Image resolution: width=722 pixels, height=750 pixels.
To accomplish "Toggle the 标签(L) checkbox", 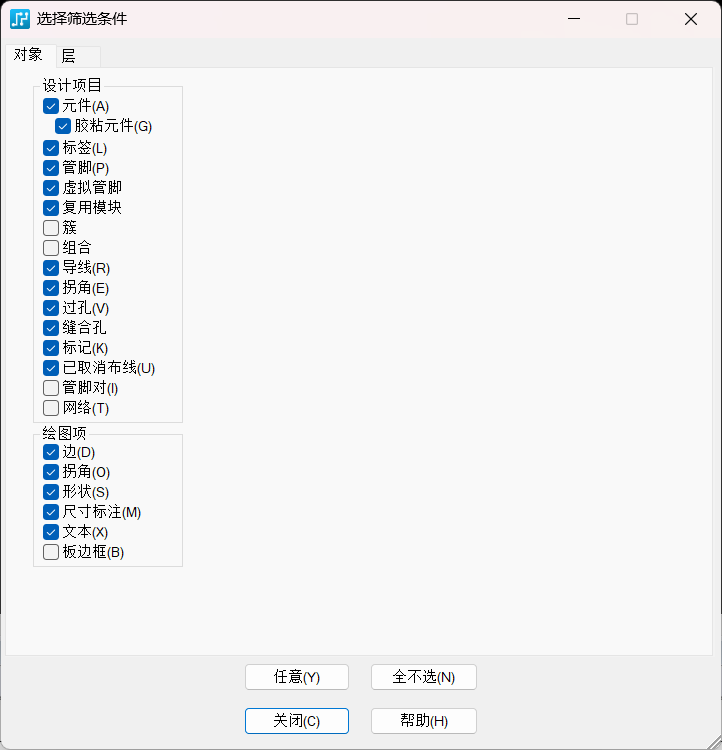I will point(51,148).
